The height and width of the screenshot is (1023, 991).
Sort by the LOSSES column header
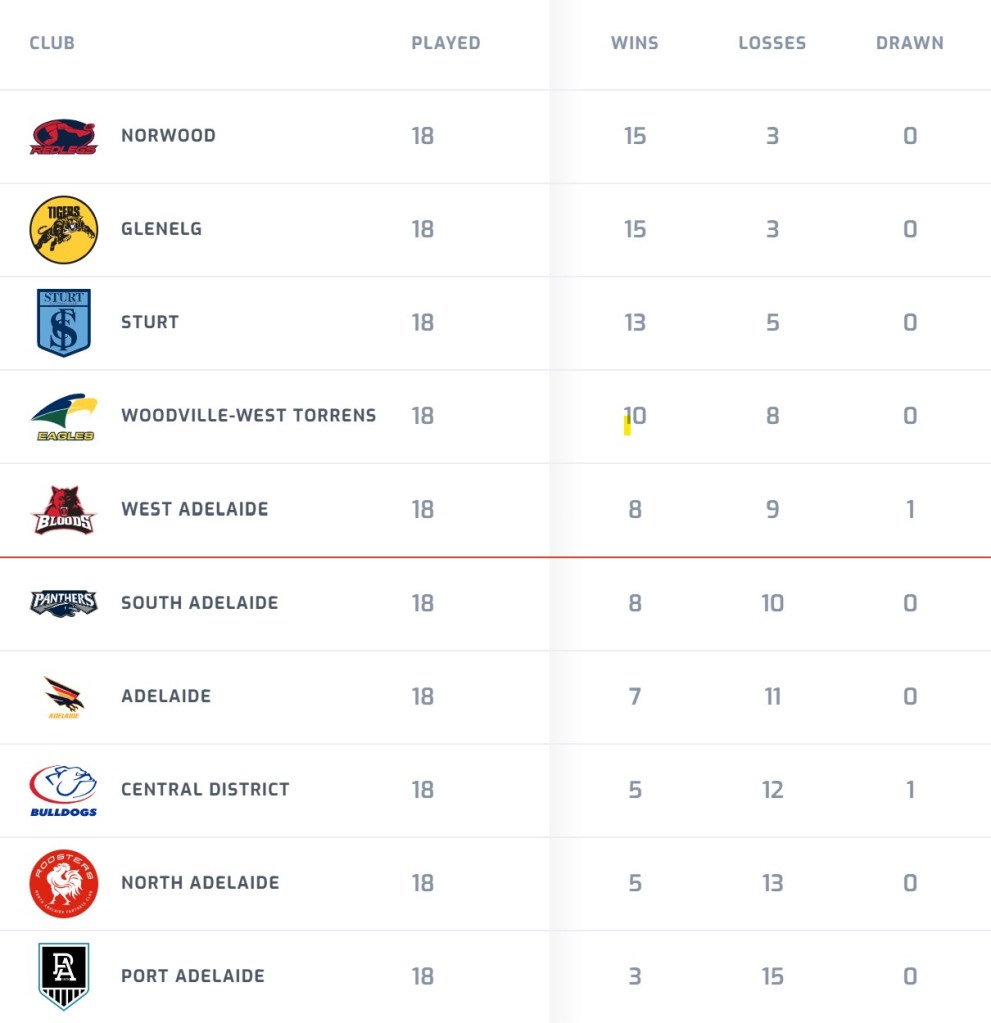tap(772, 43)
